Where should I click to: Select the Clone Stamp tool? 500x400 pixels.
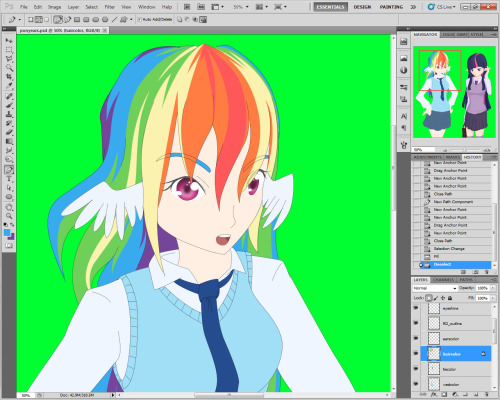pos(9,115)
